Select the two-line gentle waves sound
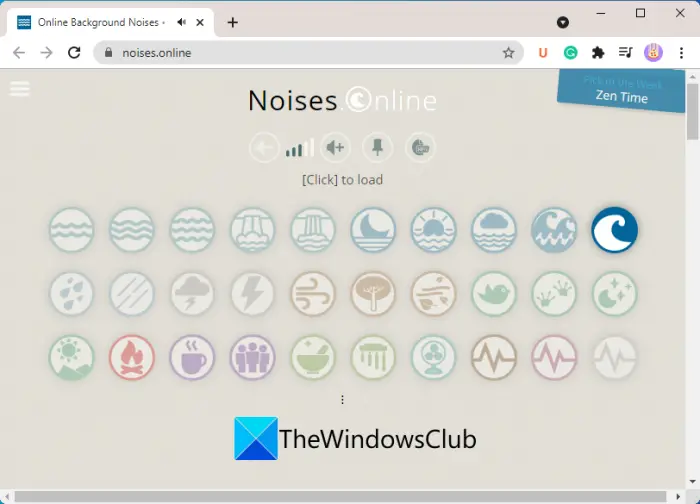700x504 pixels. (x=71, y=230)
